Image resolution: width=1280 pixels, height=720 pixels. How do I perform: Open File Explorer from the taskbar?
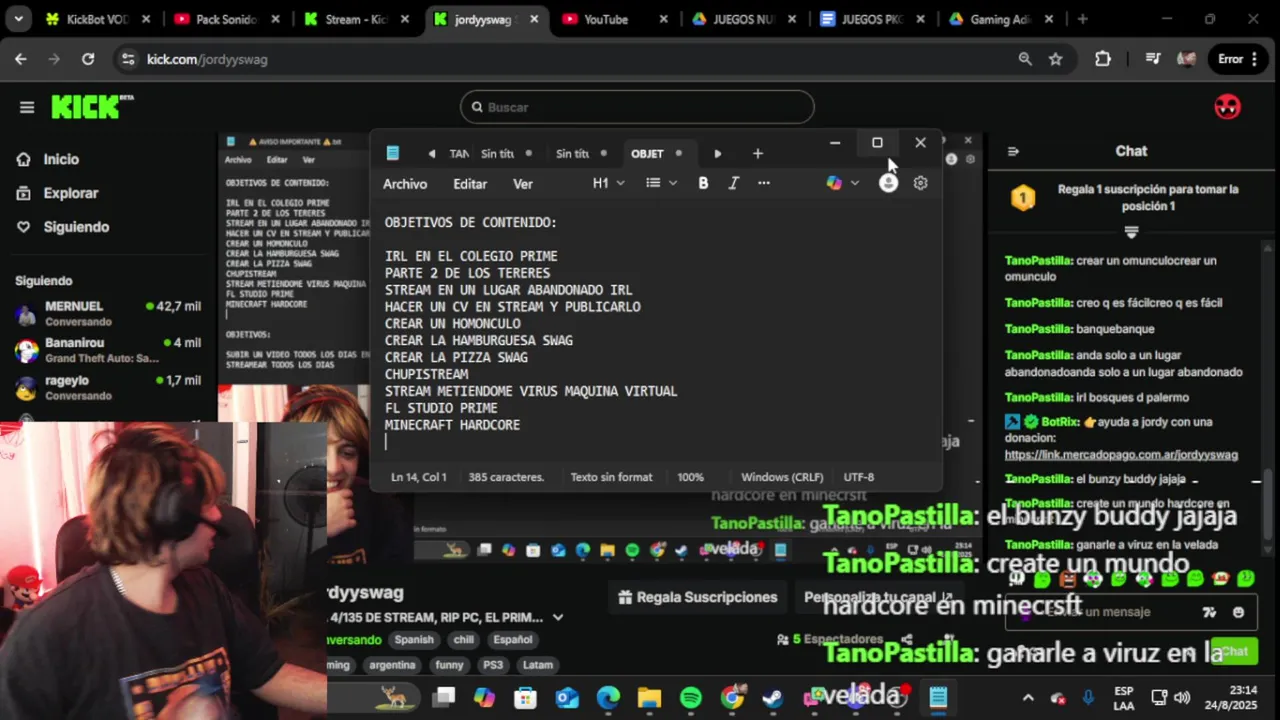650,698
